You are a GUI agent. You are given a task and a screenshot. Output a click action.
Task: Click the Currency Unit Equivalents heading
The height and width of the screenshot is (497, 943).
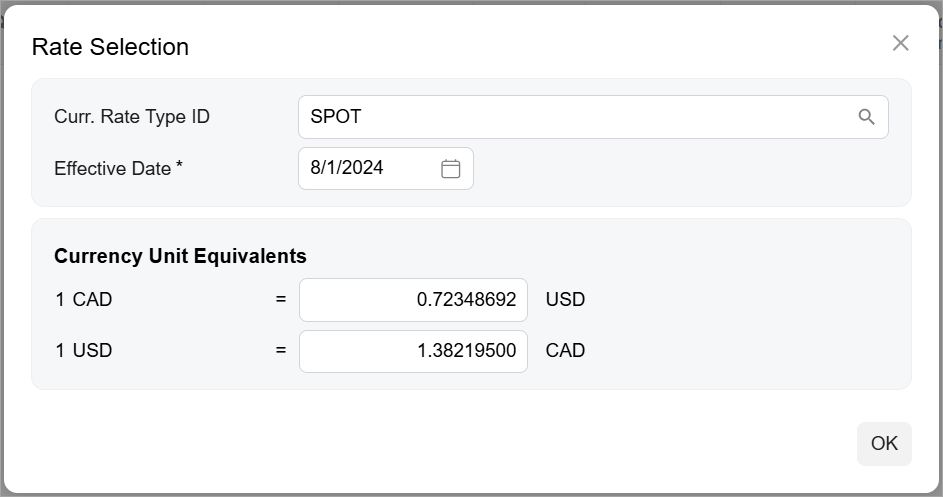click(x=180, y=256)
